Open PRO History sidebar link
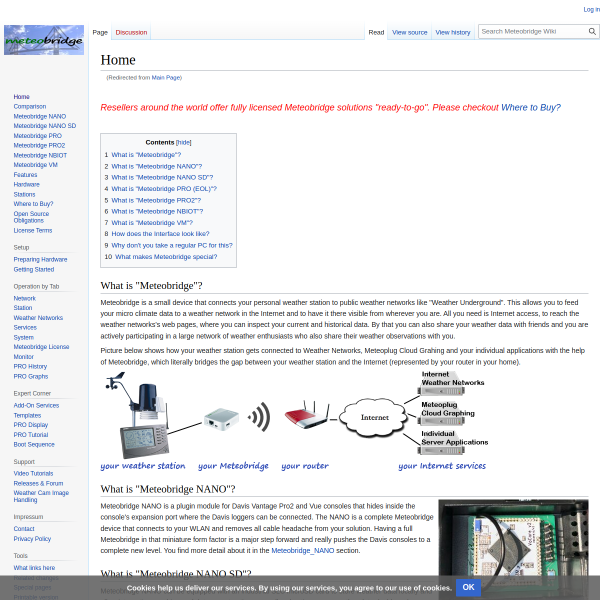The image size is (600, 600). (x=30, y=367)
